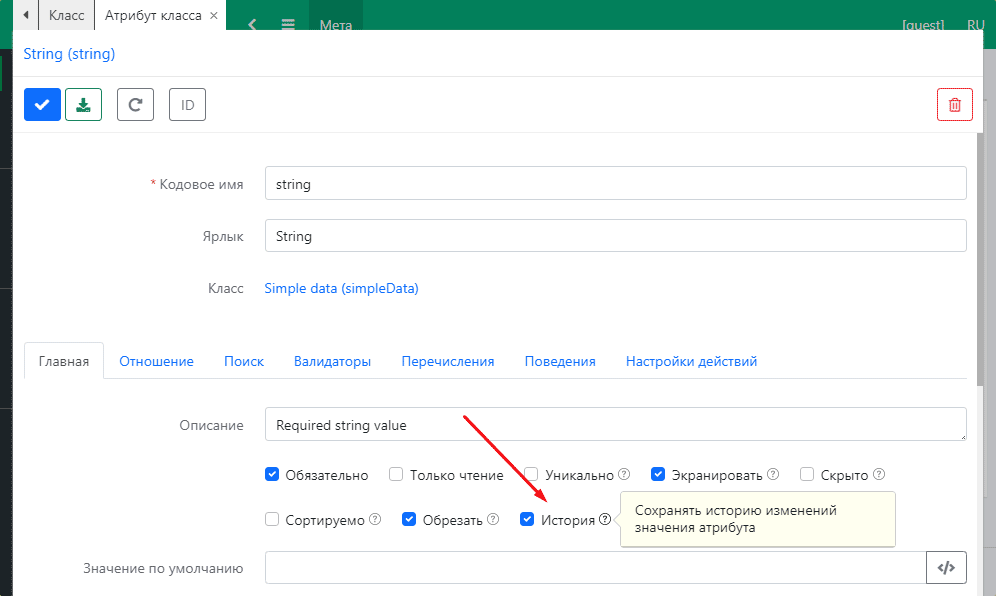The image size is (996, 596).
Task: Click the help icon next to Сортируемо
Action: 375,519
